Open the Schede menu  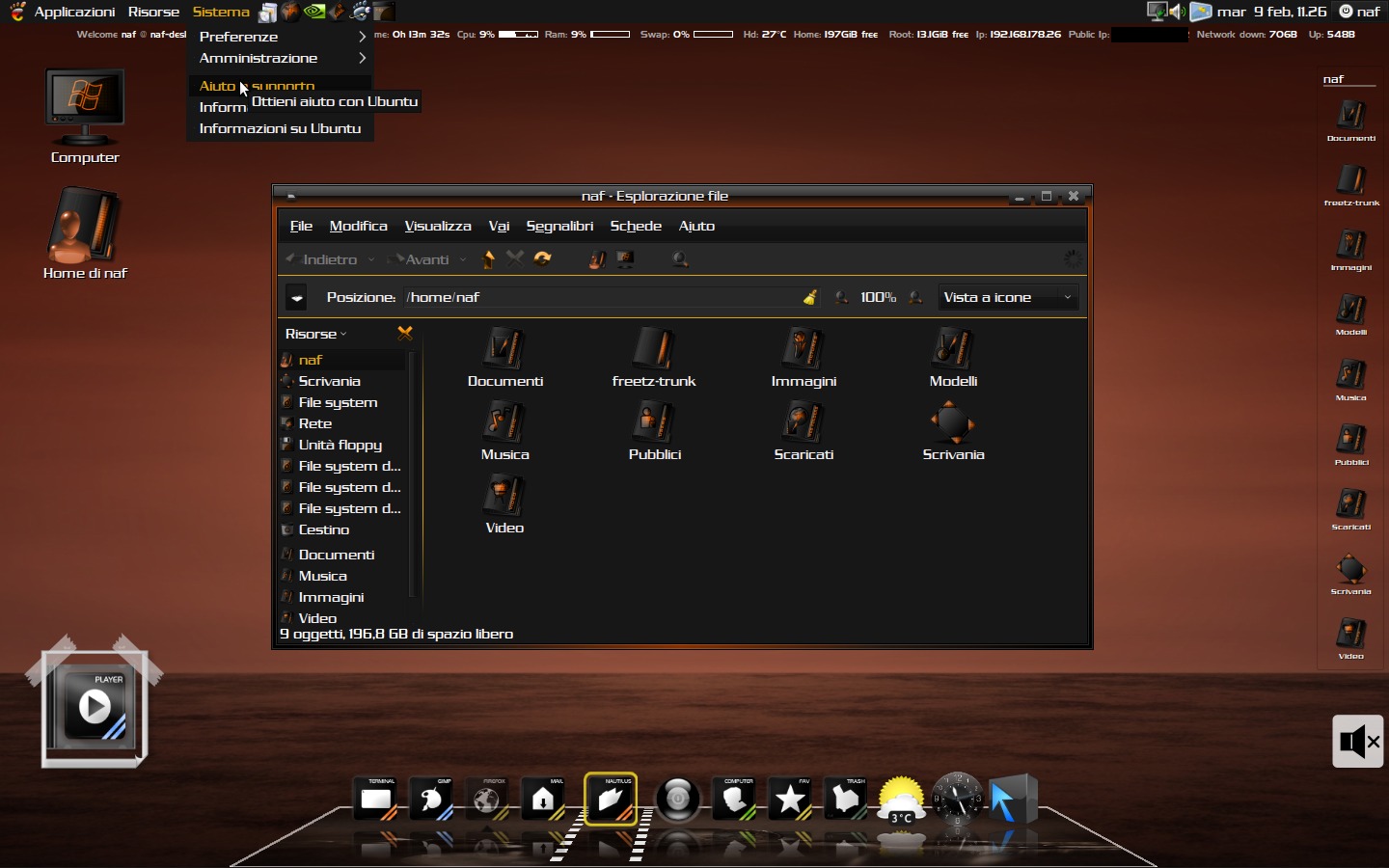636,226
